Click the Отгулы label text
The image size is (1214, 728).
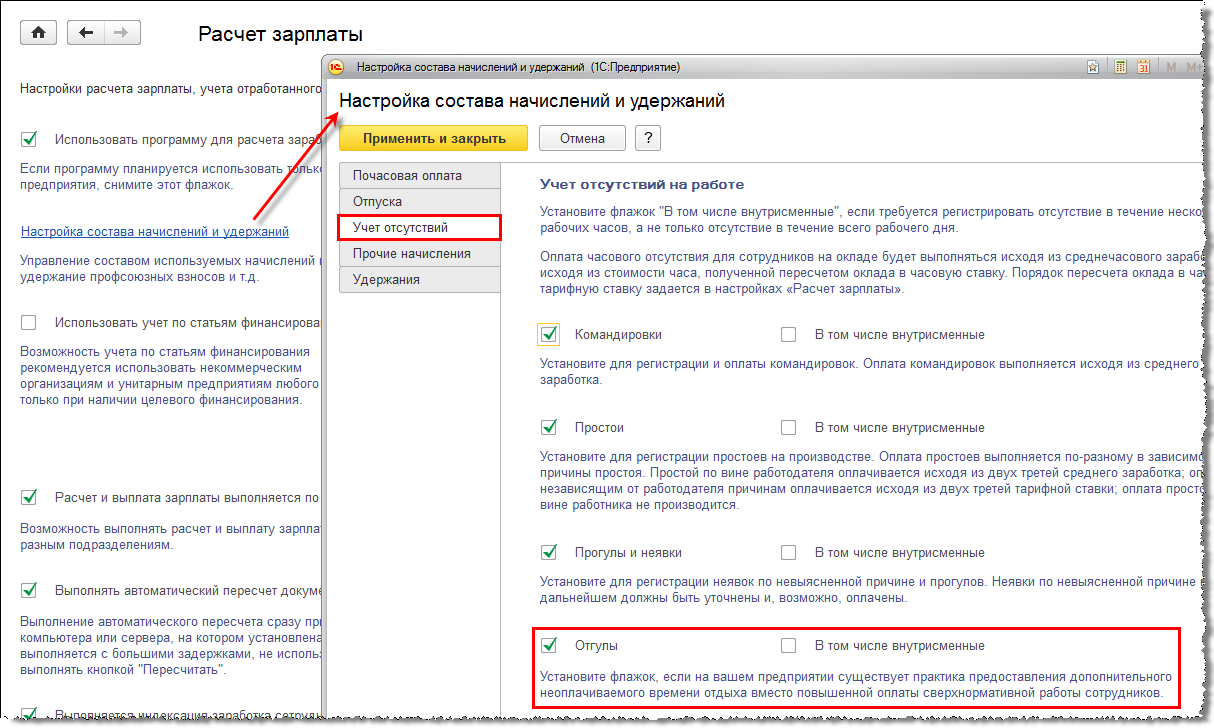coord(596,646)
